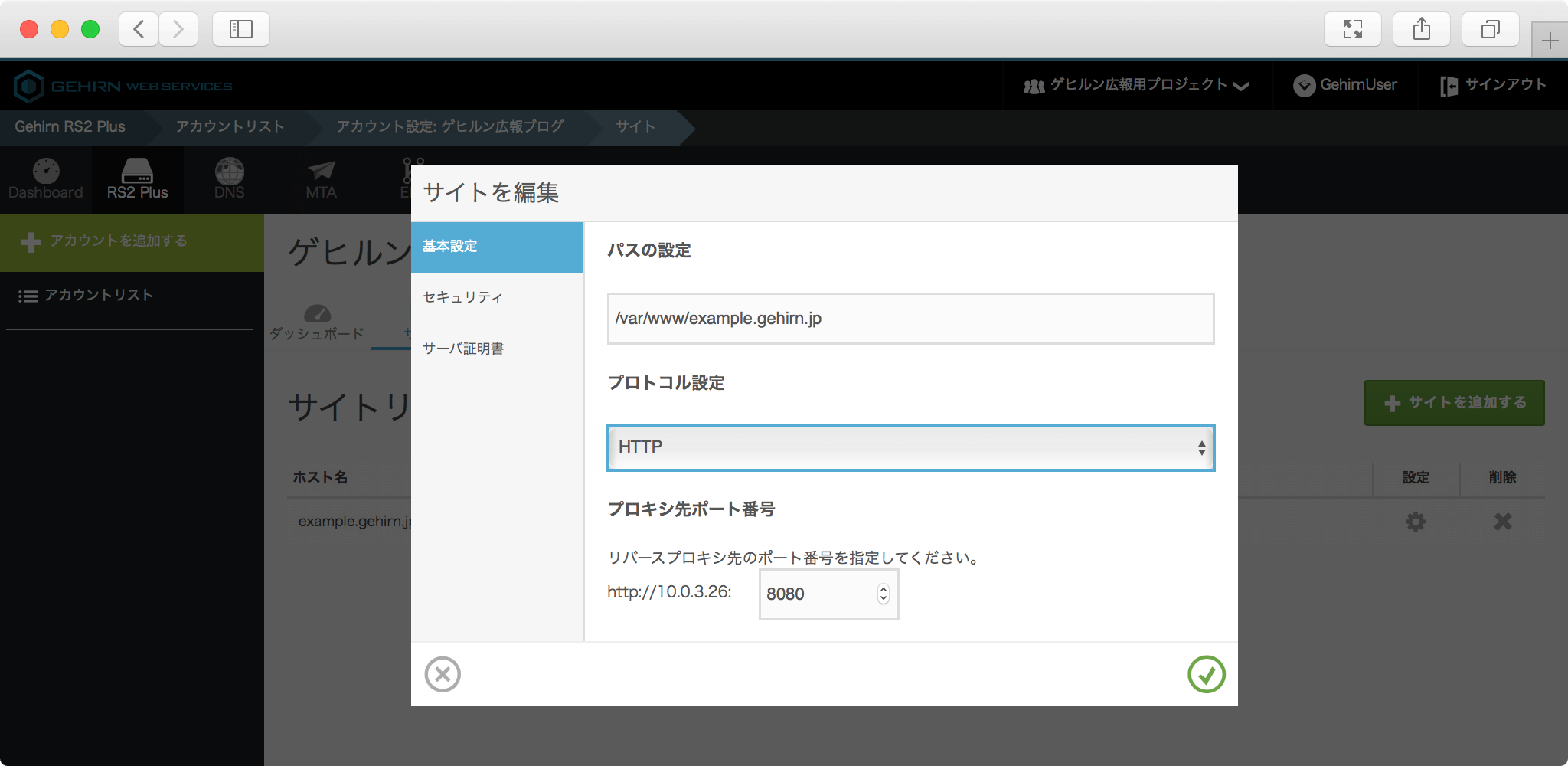Select the セキュリティ tab
This screenshot has height=766, width=1568.
(x=462, y=297)
